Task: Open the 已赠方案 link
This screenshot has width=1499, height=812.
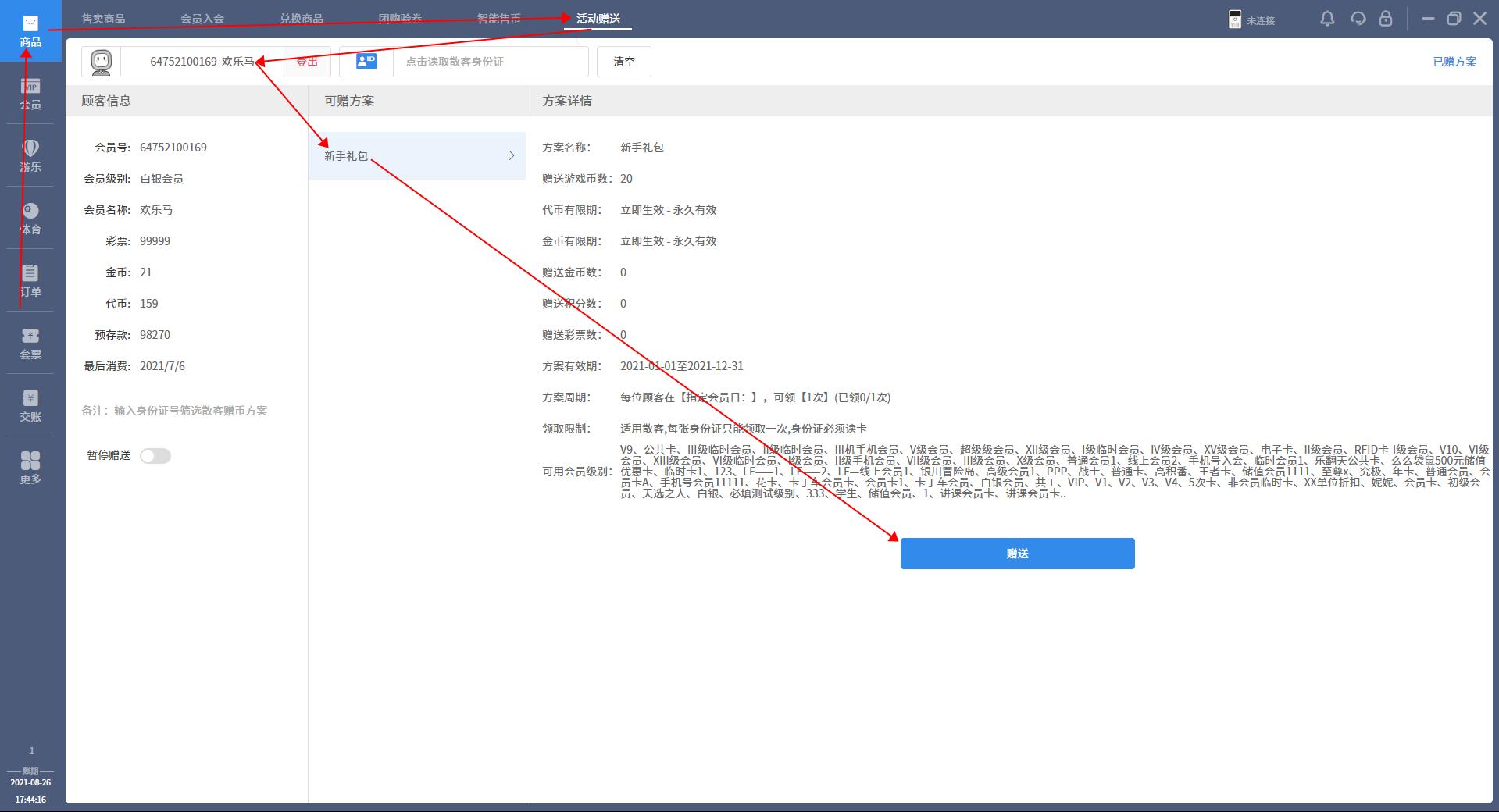Action: [x=1454, y=62]
